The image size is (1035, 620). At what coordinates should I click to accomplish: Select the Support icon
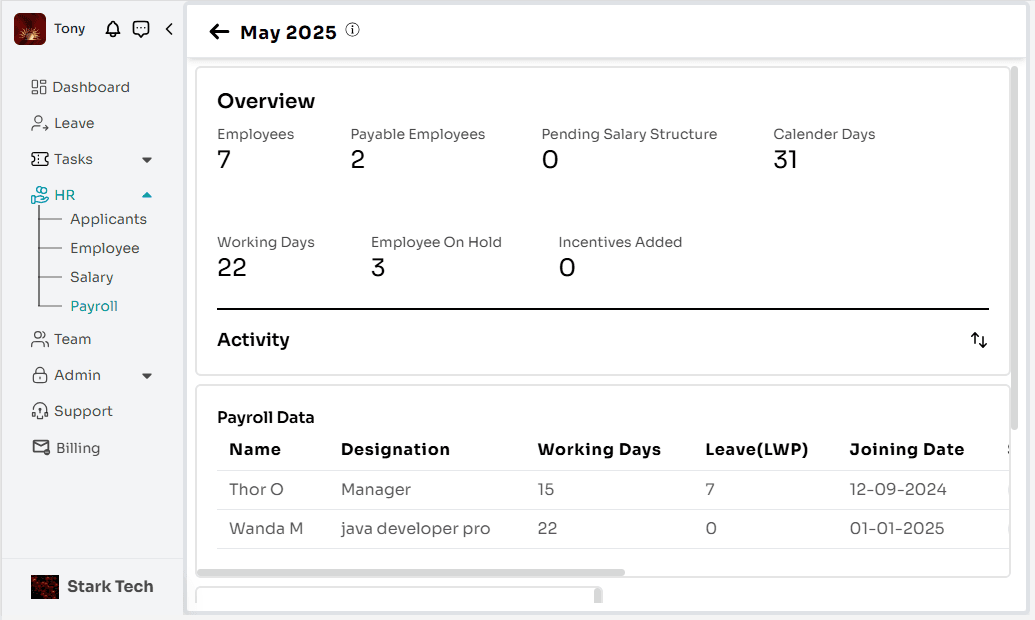[39, 411]
